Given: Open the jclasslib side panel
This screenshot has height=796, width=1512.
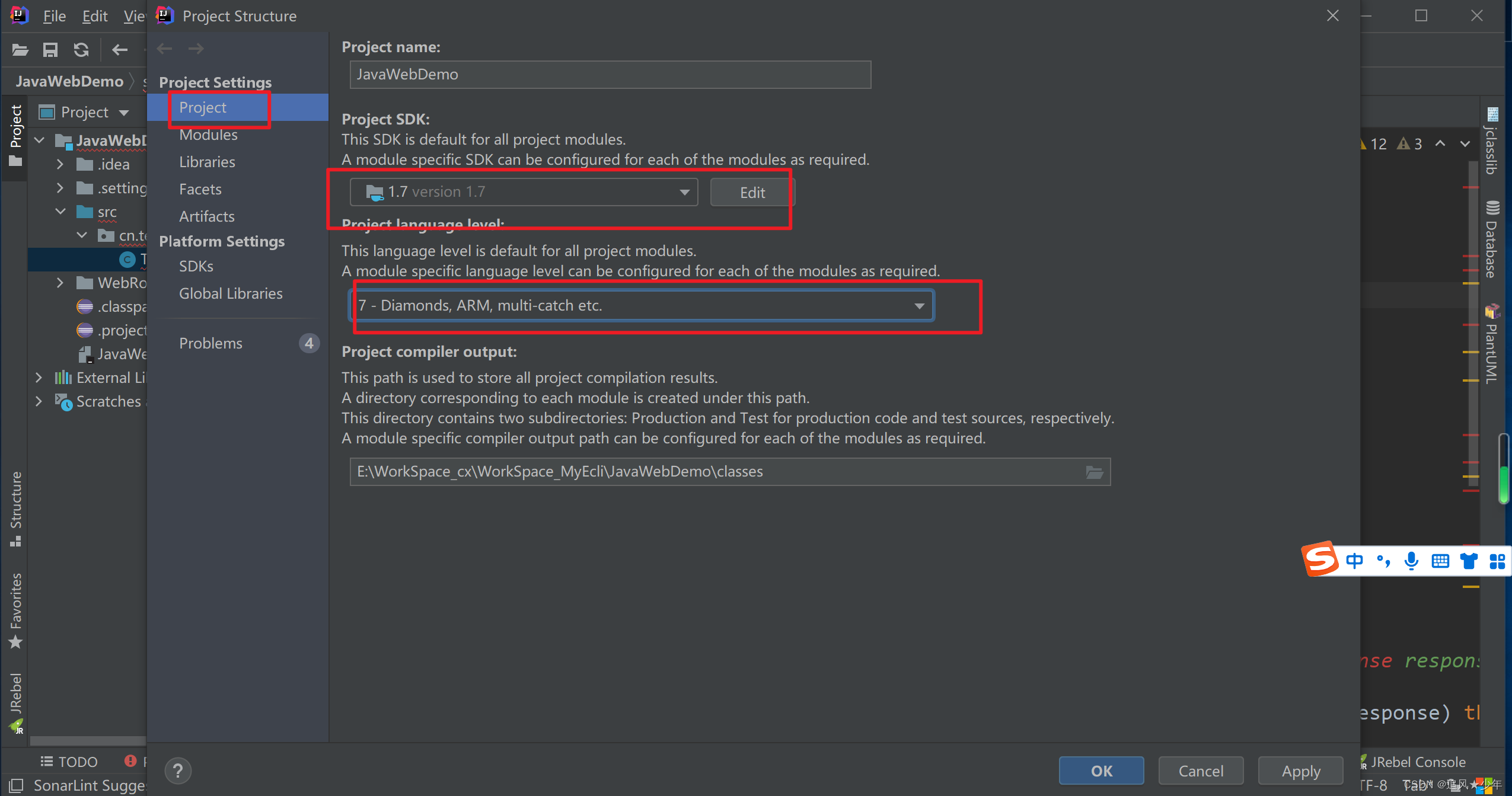Looking at the screenshot, I should pos(1492,141).
